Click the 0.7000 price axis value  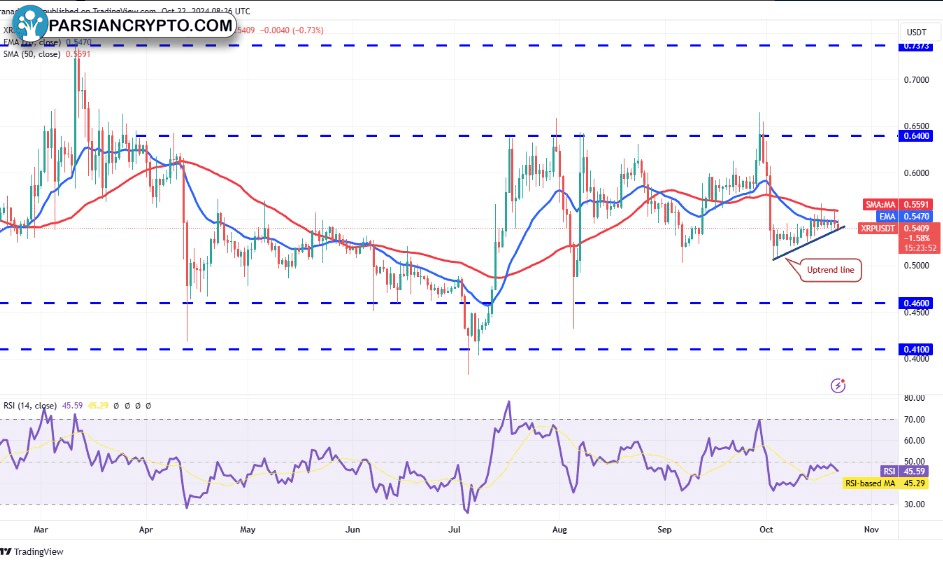917,80
